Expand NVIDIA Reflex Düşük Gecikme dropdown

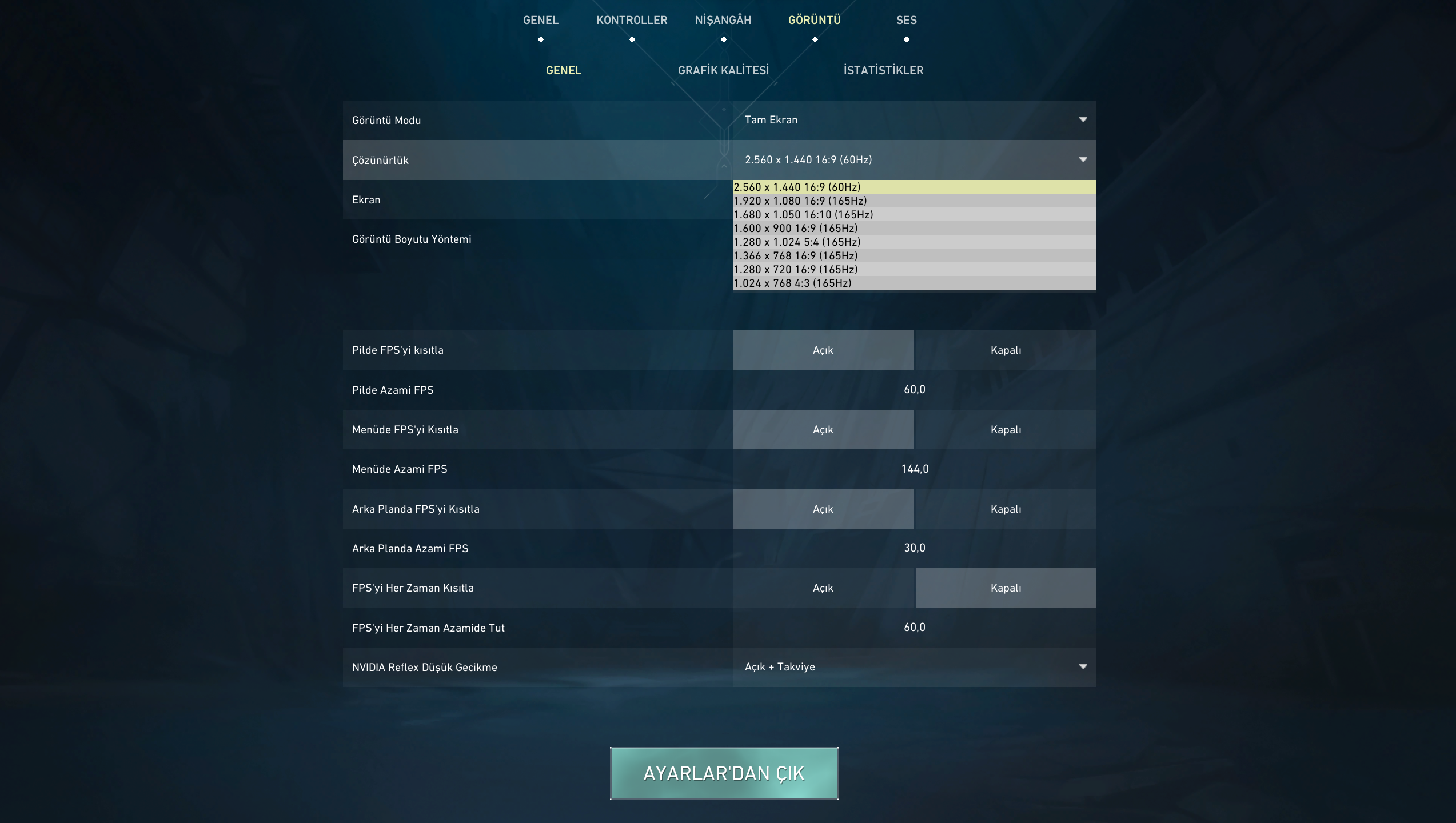click(x=1082, y=666)
